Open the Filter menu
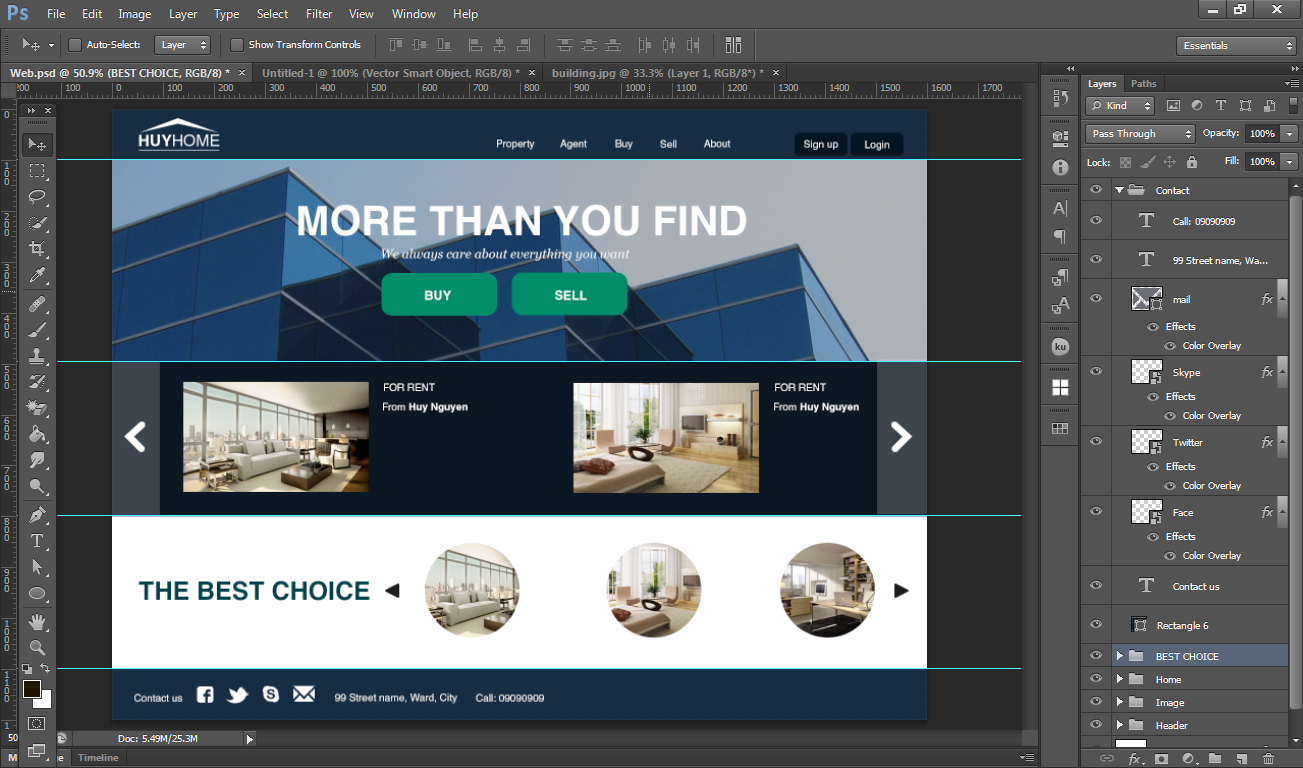 319,14
